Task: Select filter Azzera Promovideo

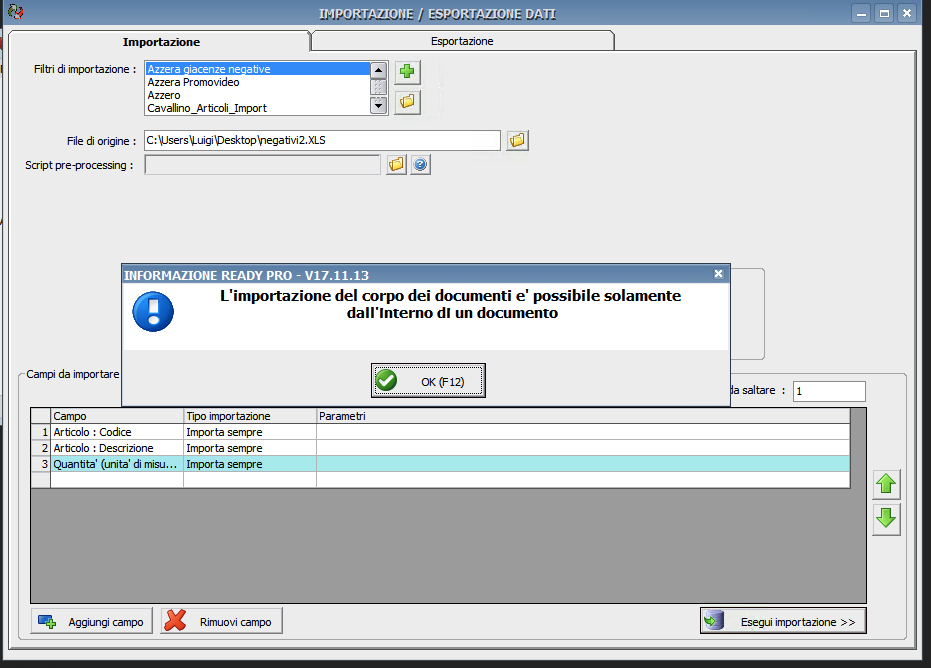Action: tap(258, 82)
